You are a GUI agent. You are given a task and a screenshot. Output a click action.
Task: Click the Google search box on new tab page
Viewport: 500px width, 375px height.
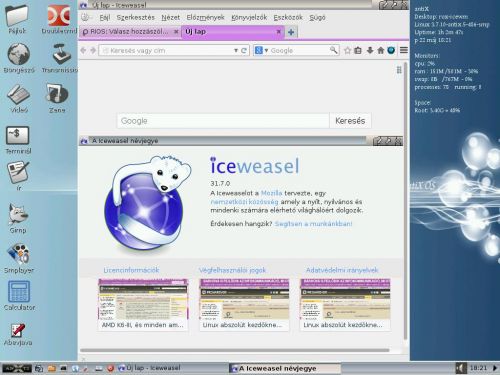(223, 121)
